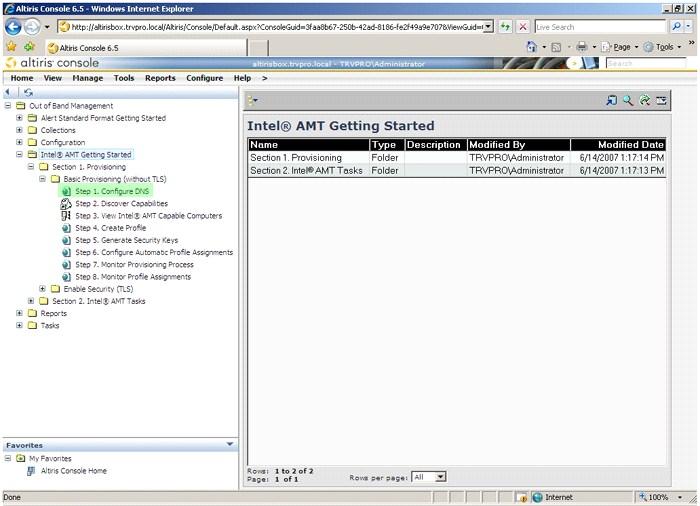Select the Altiris Console 6.5 browser tab
Screen dimensions: 700x506
click(x=146, y=47)
